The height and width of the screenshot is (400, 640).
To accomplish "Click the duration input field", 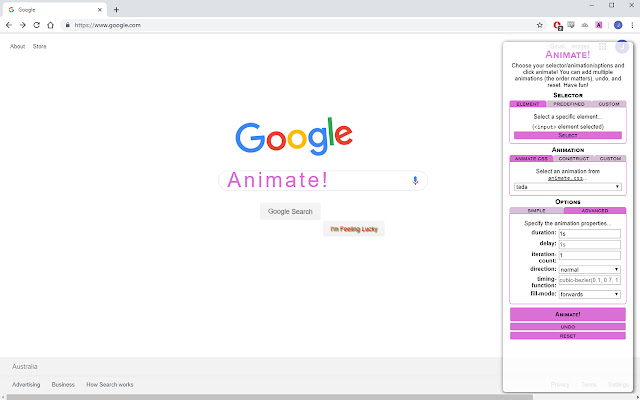I will click(590, 234).
